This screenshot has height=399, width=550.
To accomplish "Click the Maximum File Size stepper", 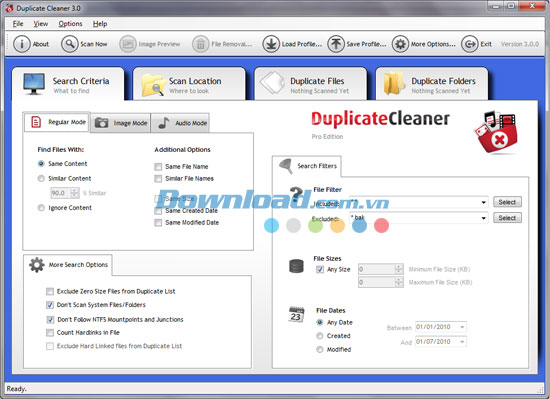I will click(x=398, y=282).
